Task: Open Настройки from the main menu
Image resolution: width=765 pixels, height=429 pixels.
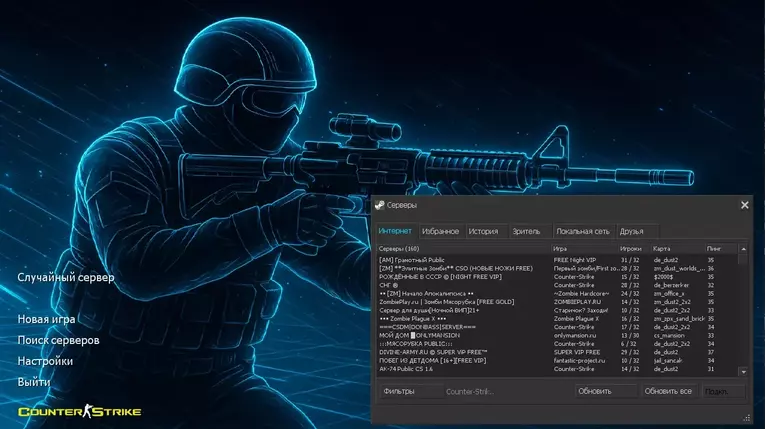Action: click(45, 361)
